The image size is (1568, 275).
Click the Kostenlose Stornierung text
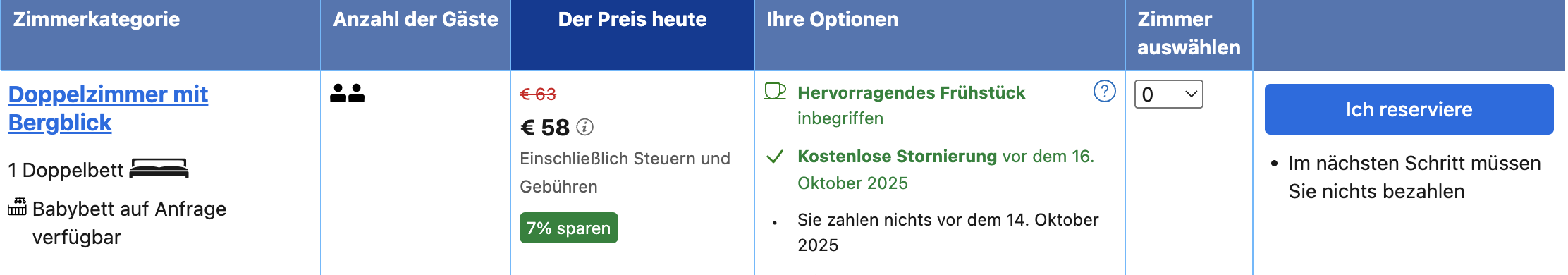pyautogui.click(x=898, y=157)
